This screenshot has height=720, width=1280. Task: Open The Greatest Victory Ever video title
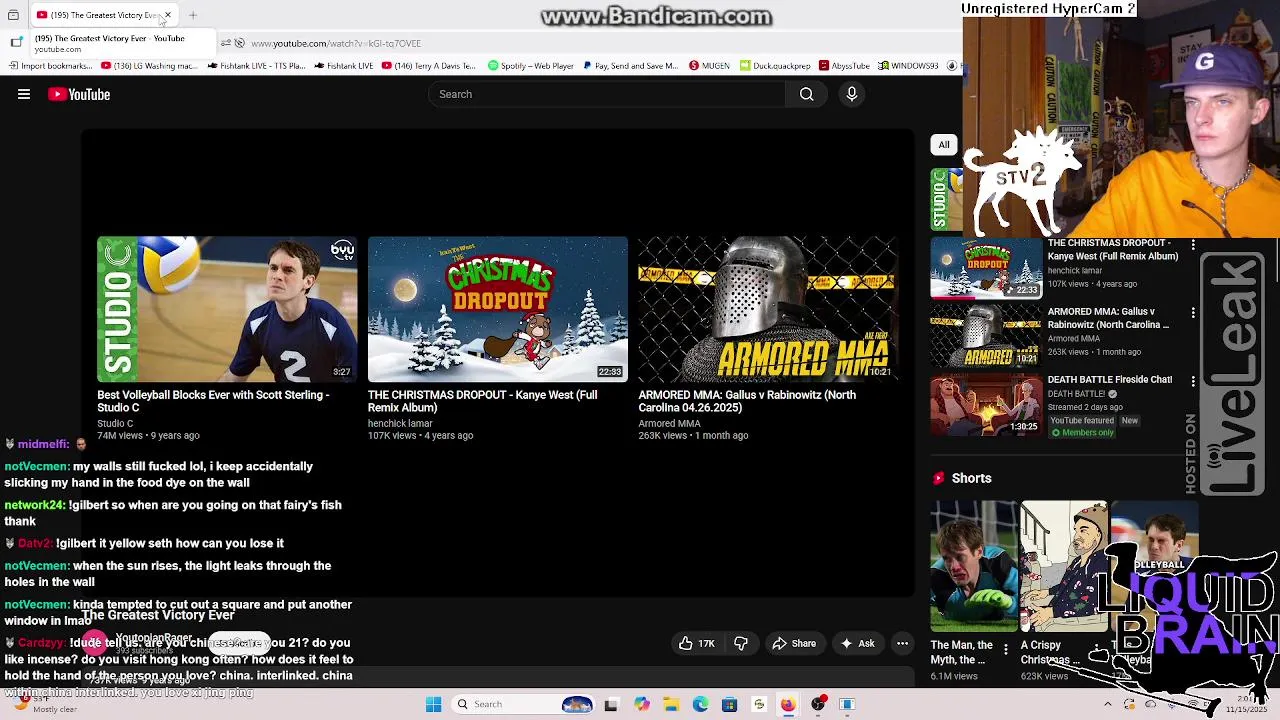click(158, 615)
